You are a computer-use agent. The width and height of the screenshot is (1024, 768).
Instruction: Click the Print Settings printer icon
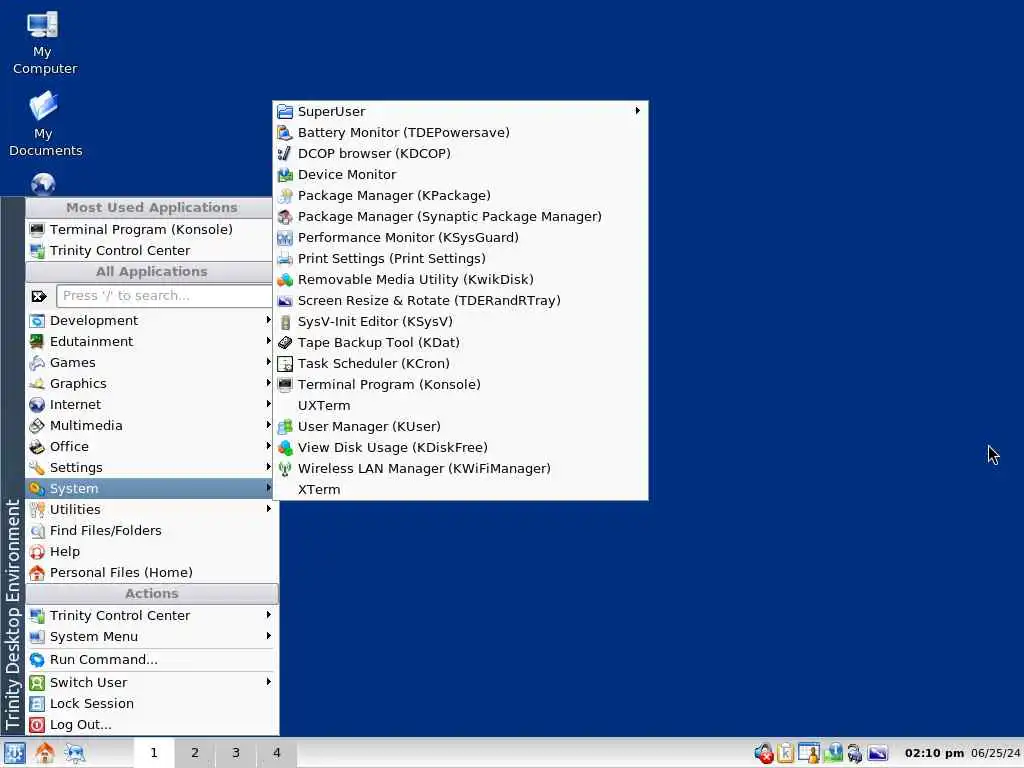(x=285, y=259)
